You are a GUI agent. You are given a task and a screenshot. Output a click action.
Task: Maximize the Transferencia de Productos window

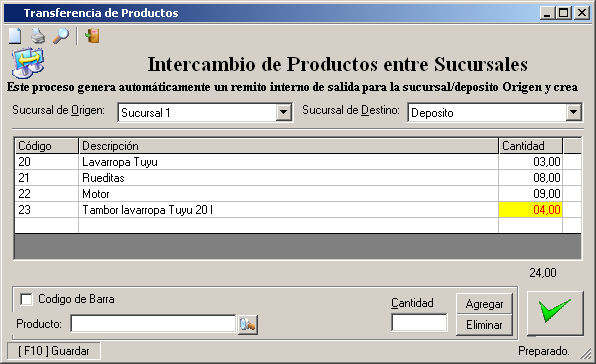(x=564, y=13)
